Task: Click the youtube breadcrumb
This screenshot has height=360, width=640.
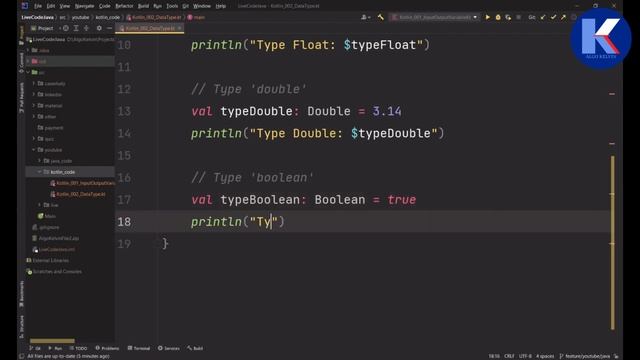Action: [80, 17]
